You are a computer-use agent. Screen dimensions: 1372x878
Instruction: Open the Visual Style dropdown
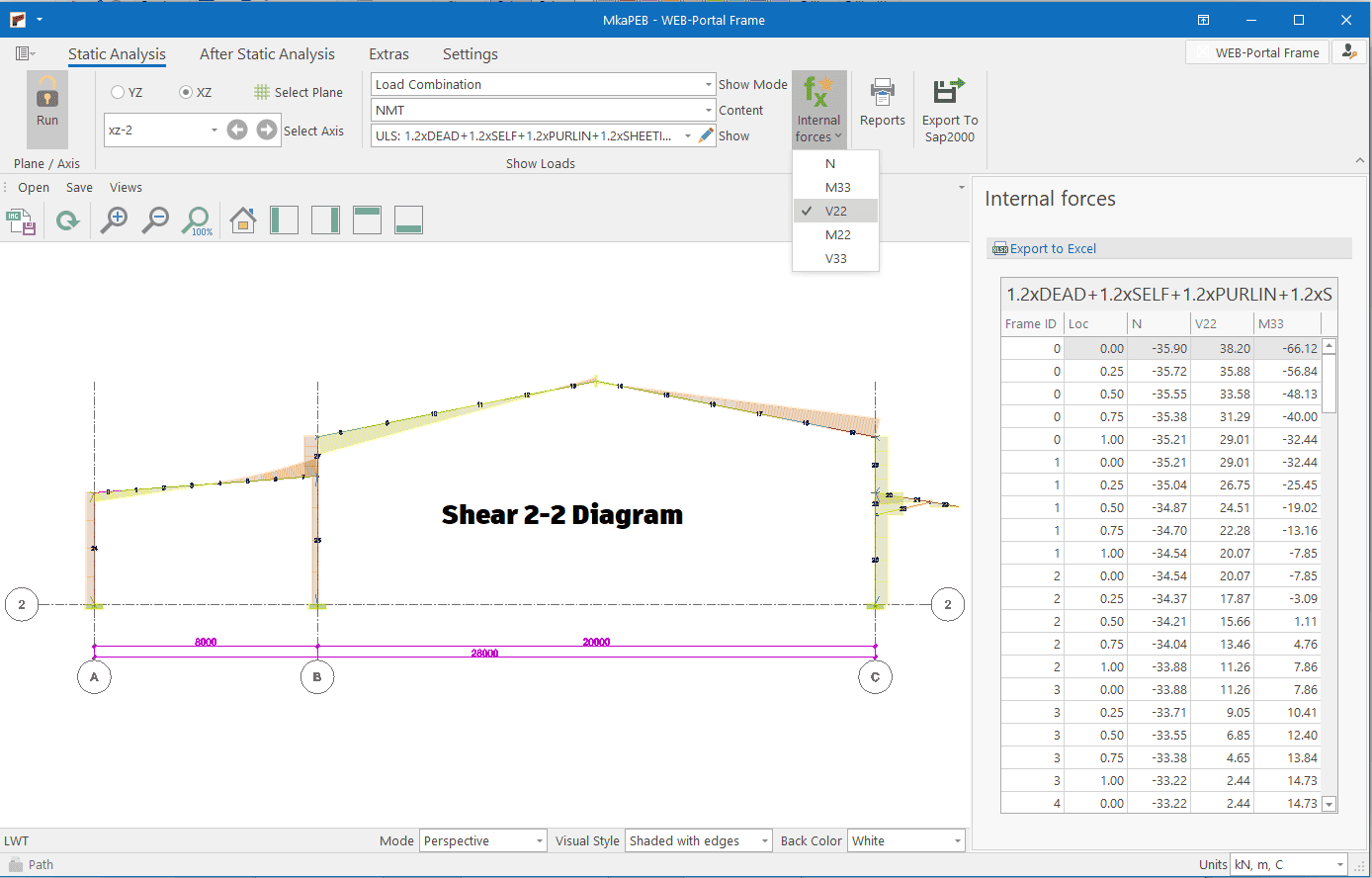click(x=765, y=841)
